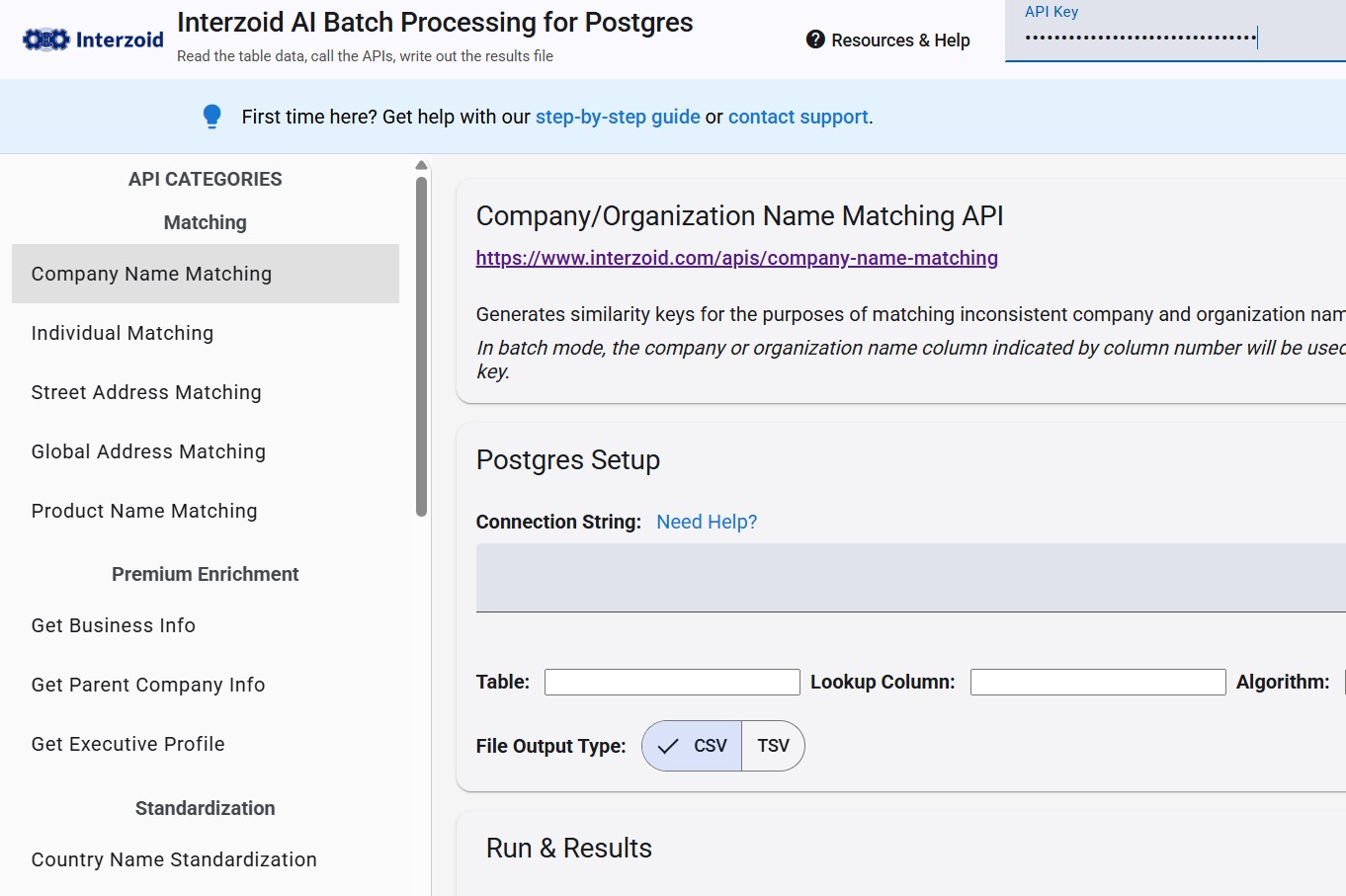Open the step-by-step guide link
This screenshot has width=1346, height=896.
click(x=617, y=117)
